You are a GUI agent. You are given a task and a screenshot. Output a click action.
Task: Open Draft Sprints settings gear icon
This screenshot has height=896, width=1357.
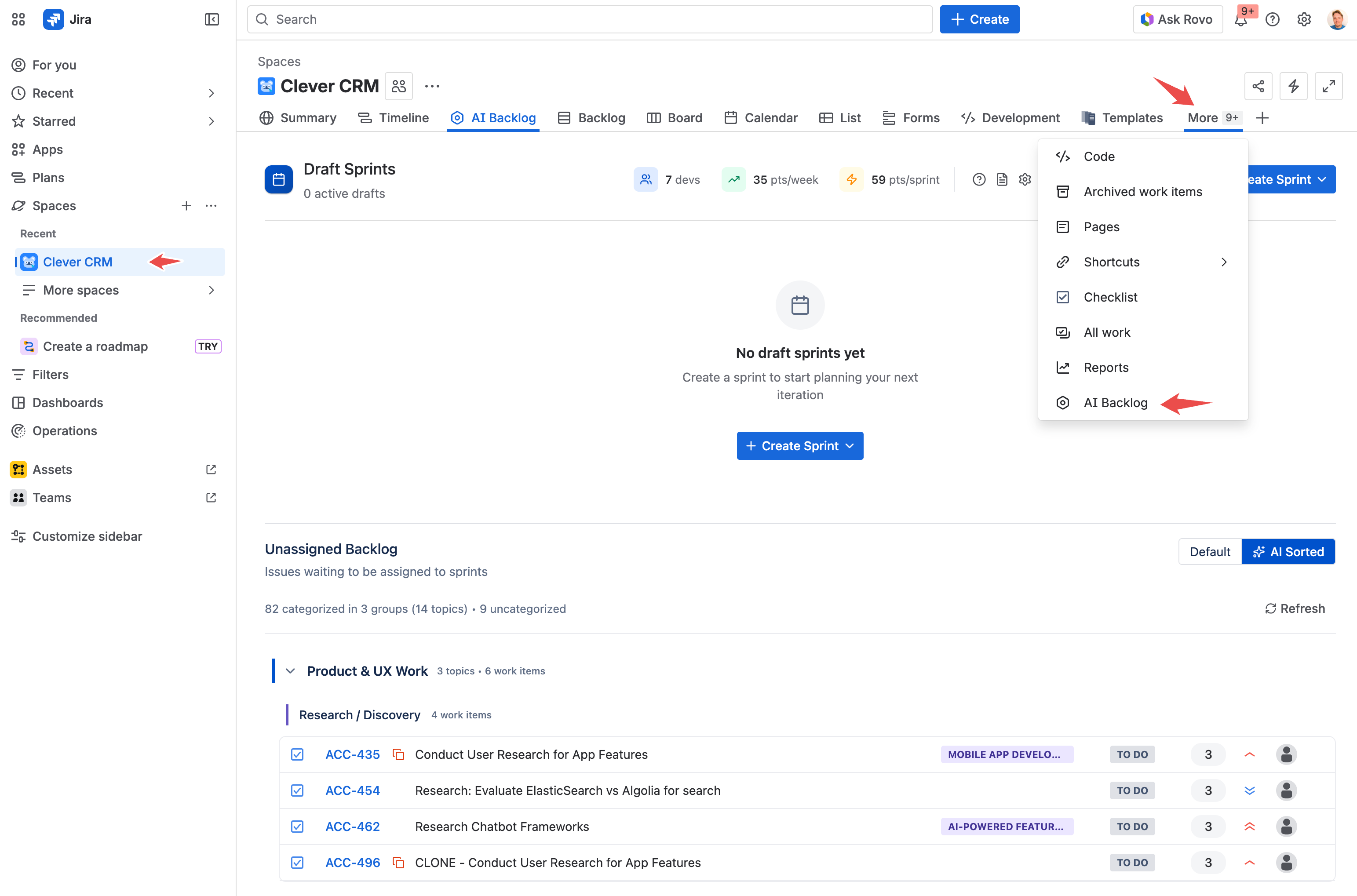1025,179
